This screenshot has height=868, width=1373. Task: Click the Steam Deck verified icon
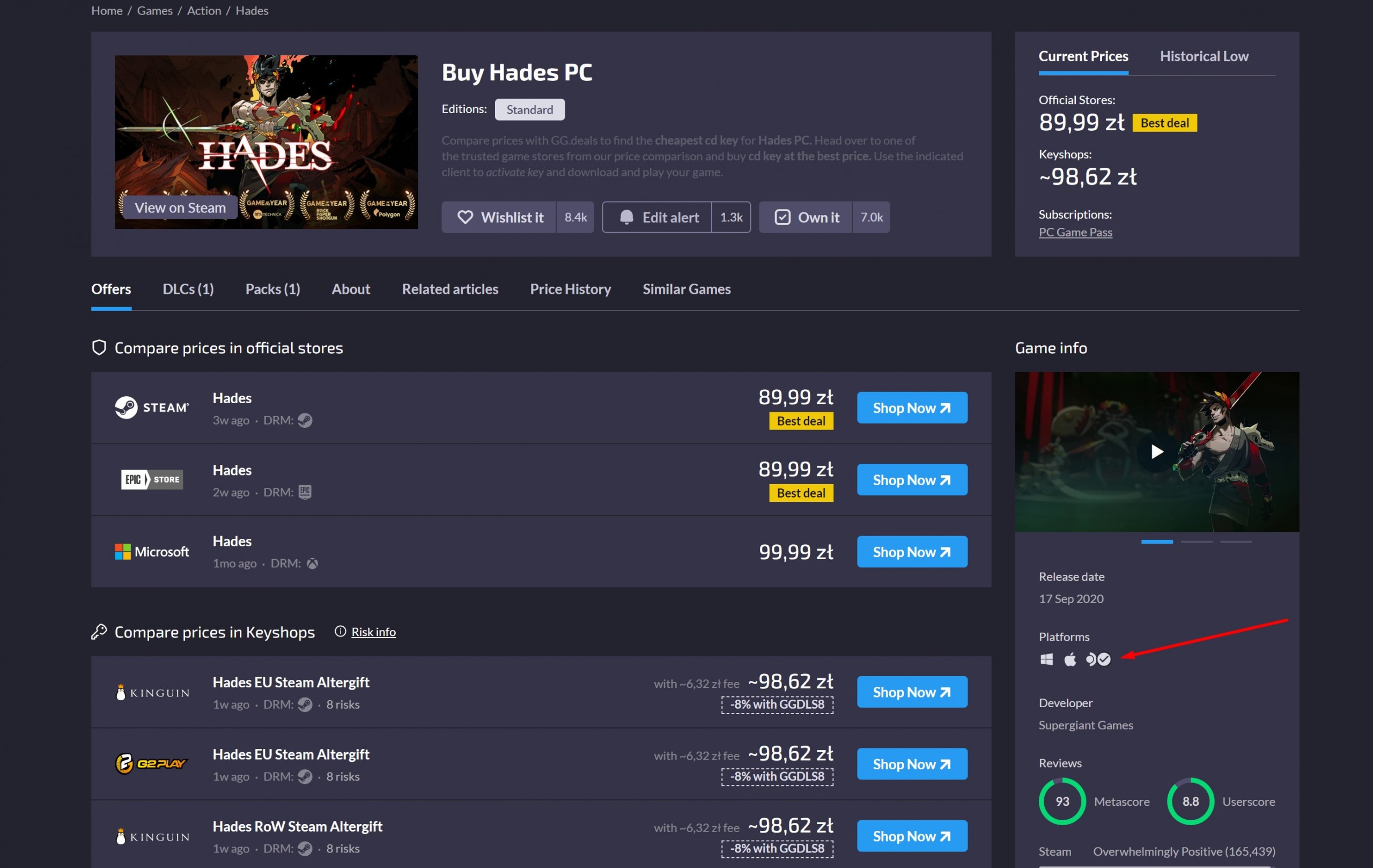(1098, 659)
